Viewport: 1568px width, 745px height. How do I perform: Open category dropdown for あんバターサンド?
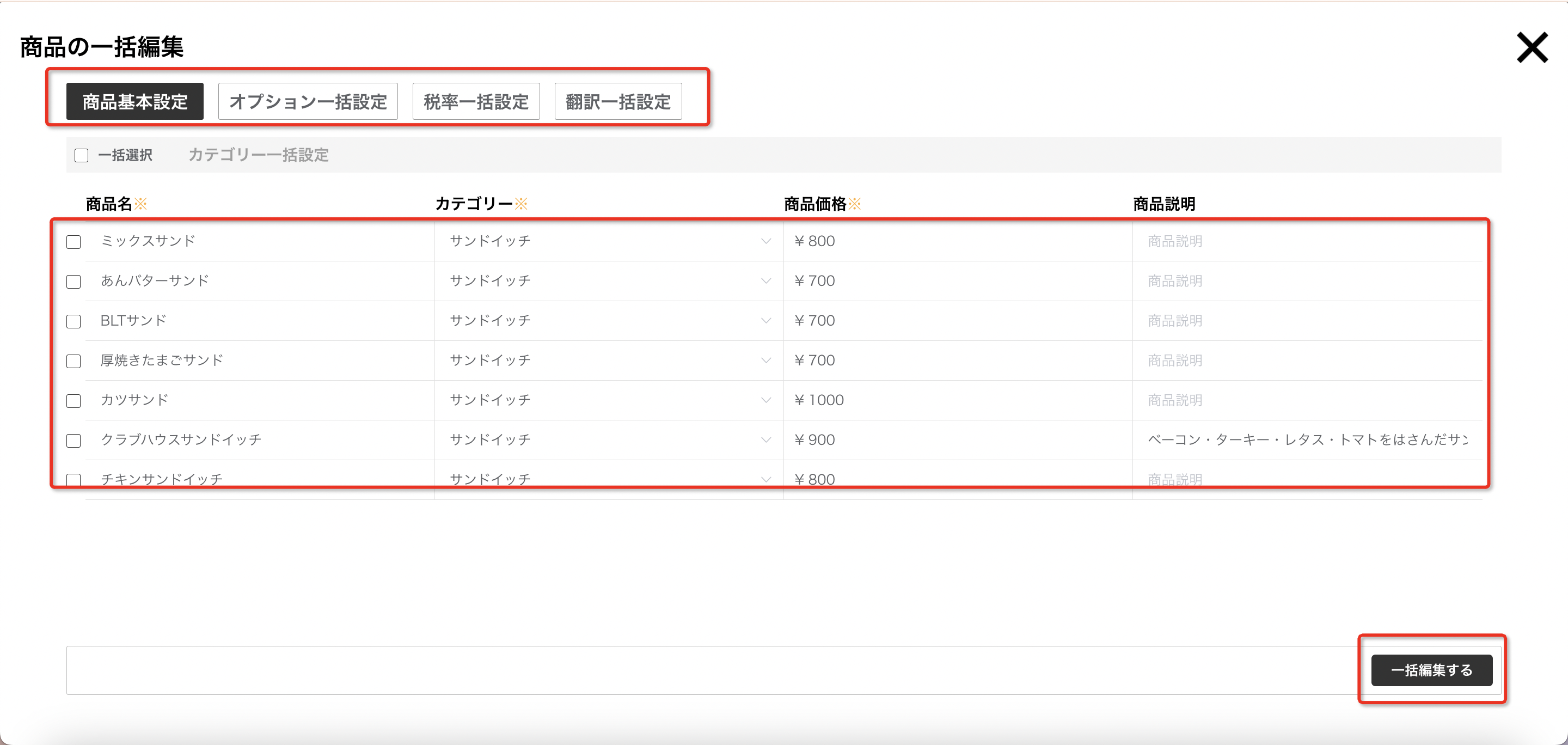[x=609, y=280]
